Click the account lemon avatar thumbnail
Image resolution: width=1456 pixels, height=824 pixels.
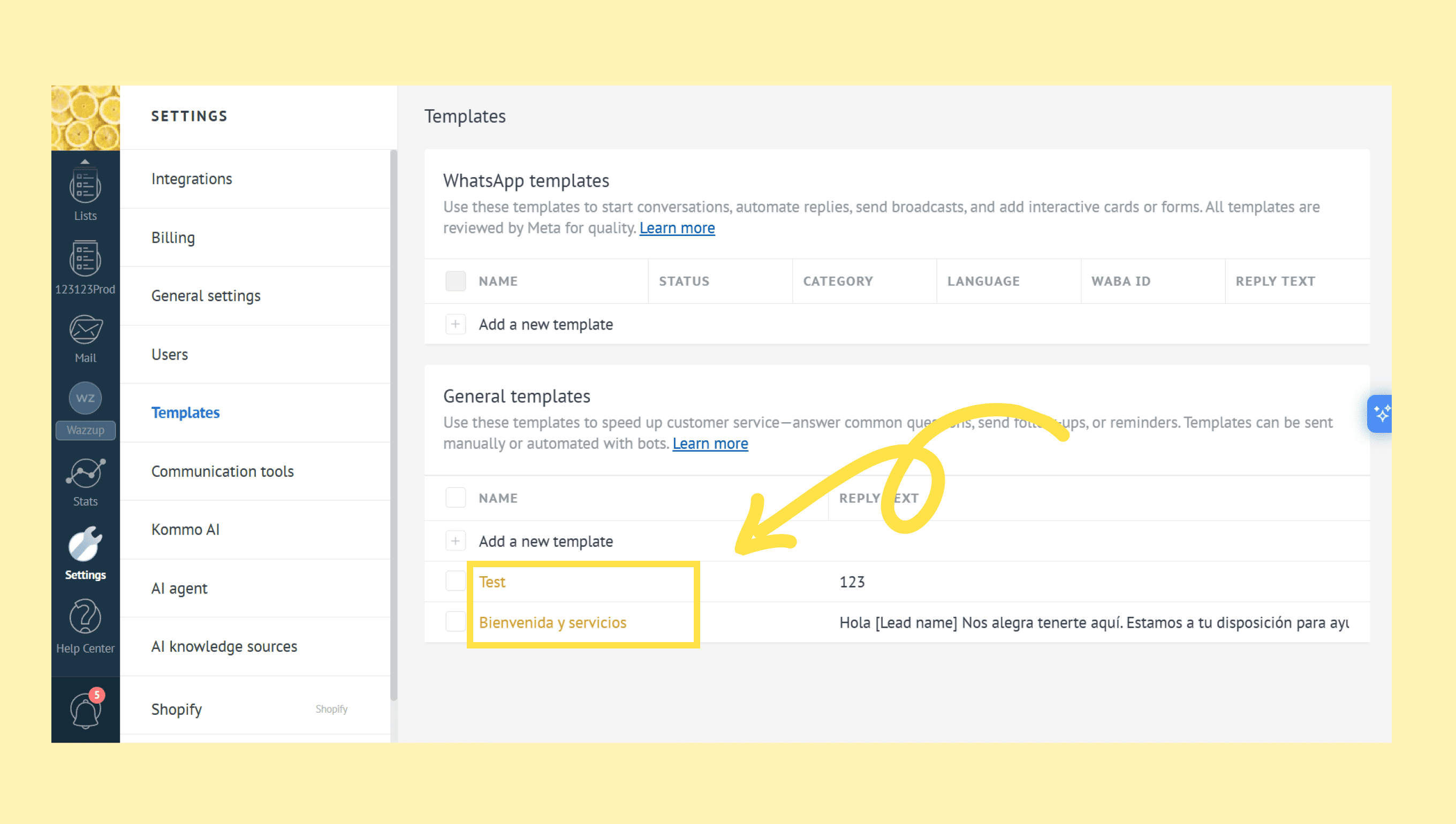85,118
